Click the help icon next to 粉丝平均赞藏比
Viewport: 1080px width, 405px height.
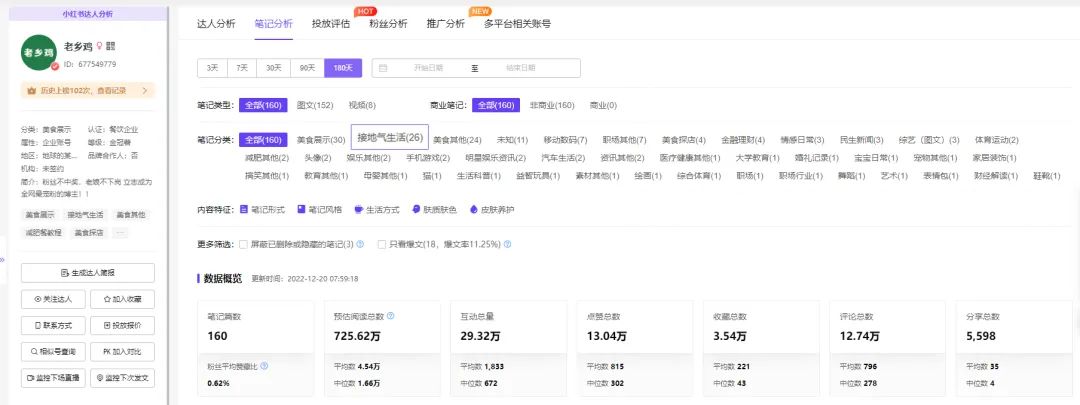click(x=264, y=366)
